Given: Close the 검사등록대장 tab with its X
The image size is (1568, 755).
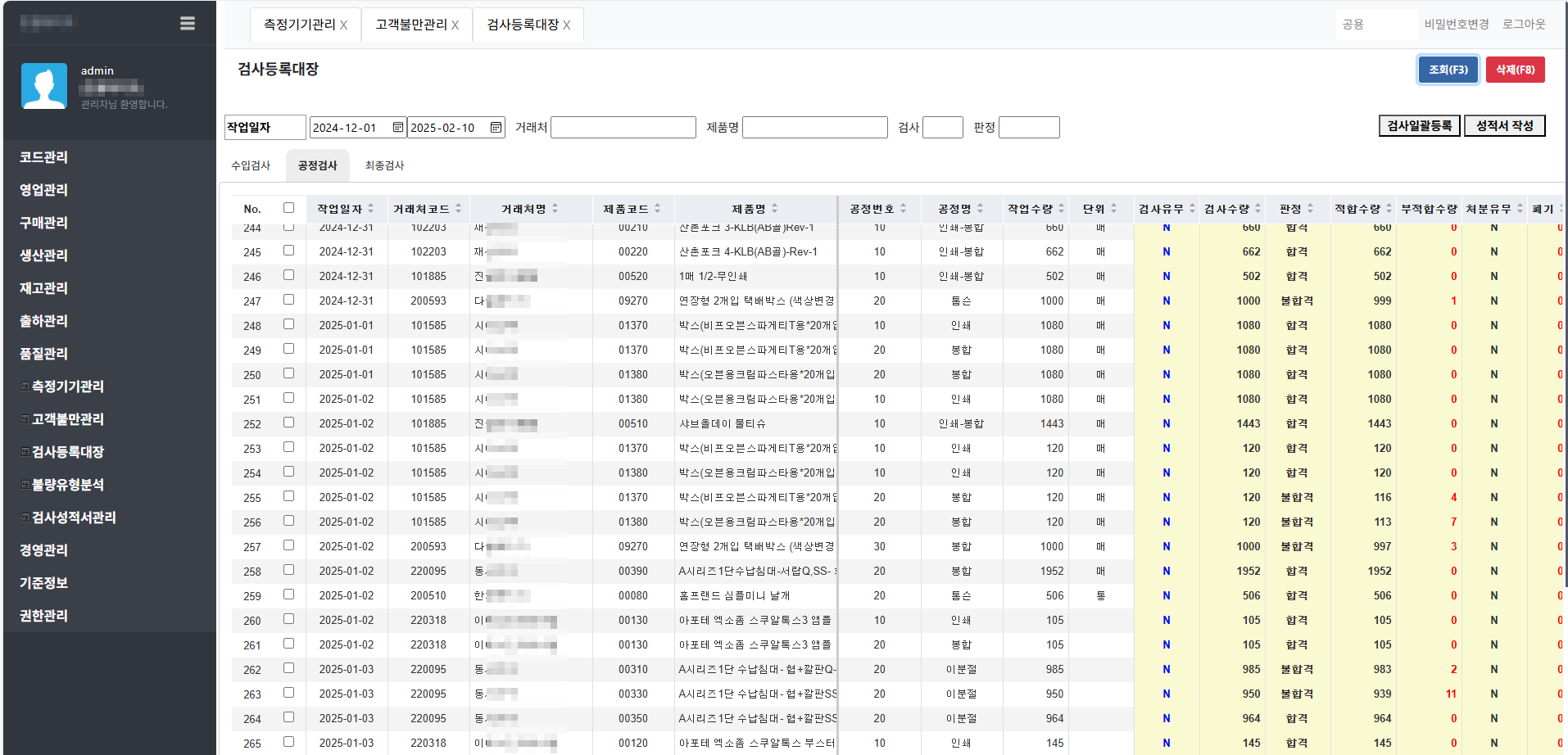Looking at the screenshot, I should (566, 25).
